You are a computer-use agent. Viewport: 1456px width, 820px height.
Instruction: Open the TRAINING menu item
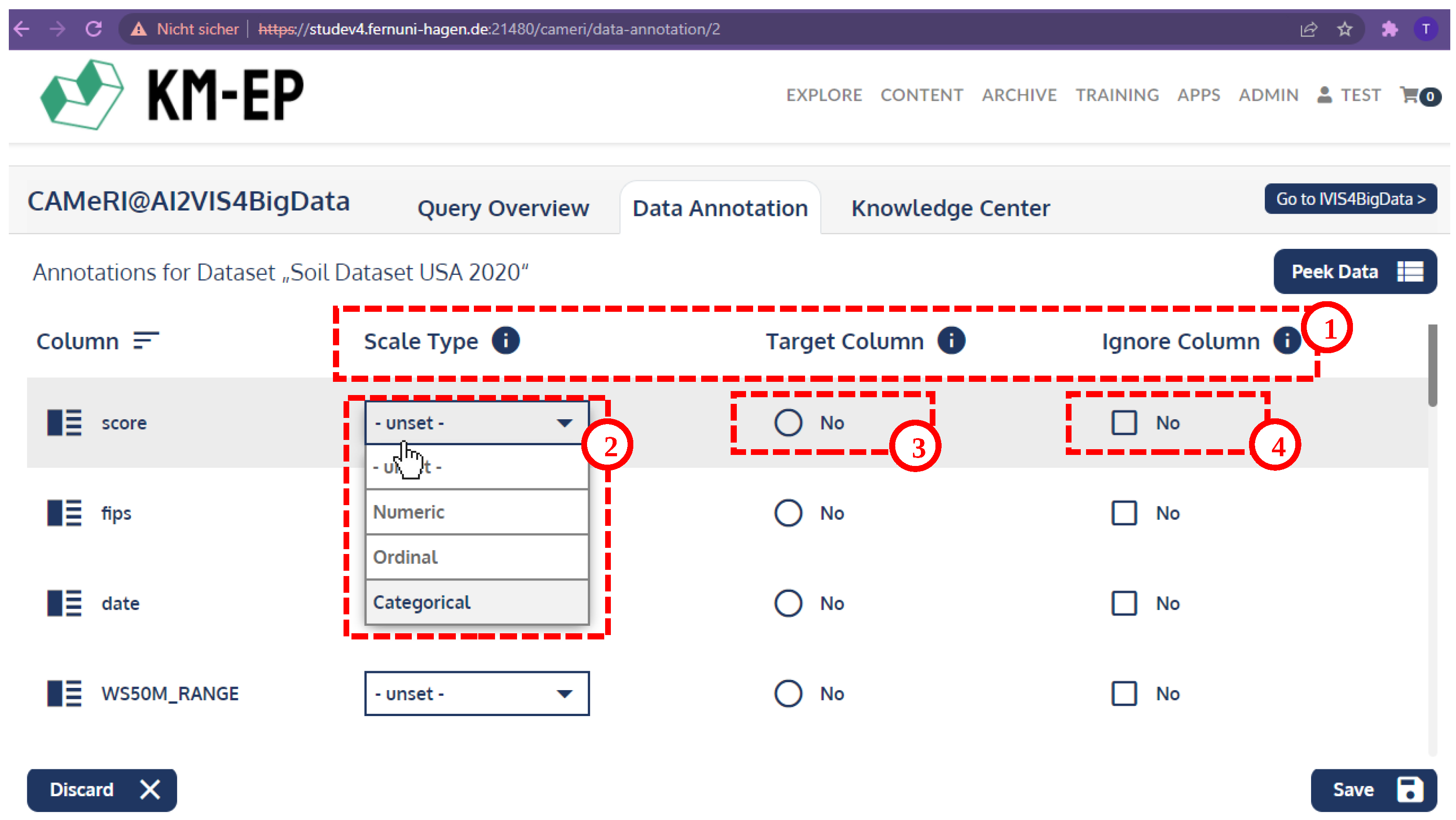(1117, 95)
